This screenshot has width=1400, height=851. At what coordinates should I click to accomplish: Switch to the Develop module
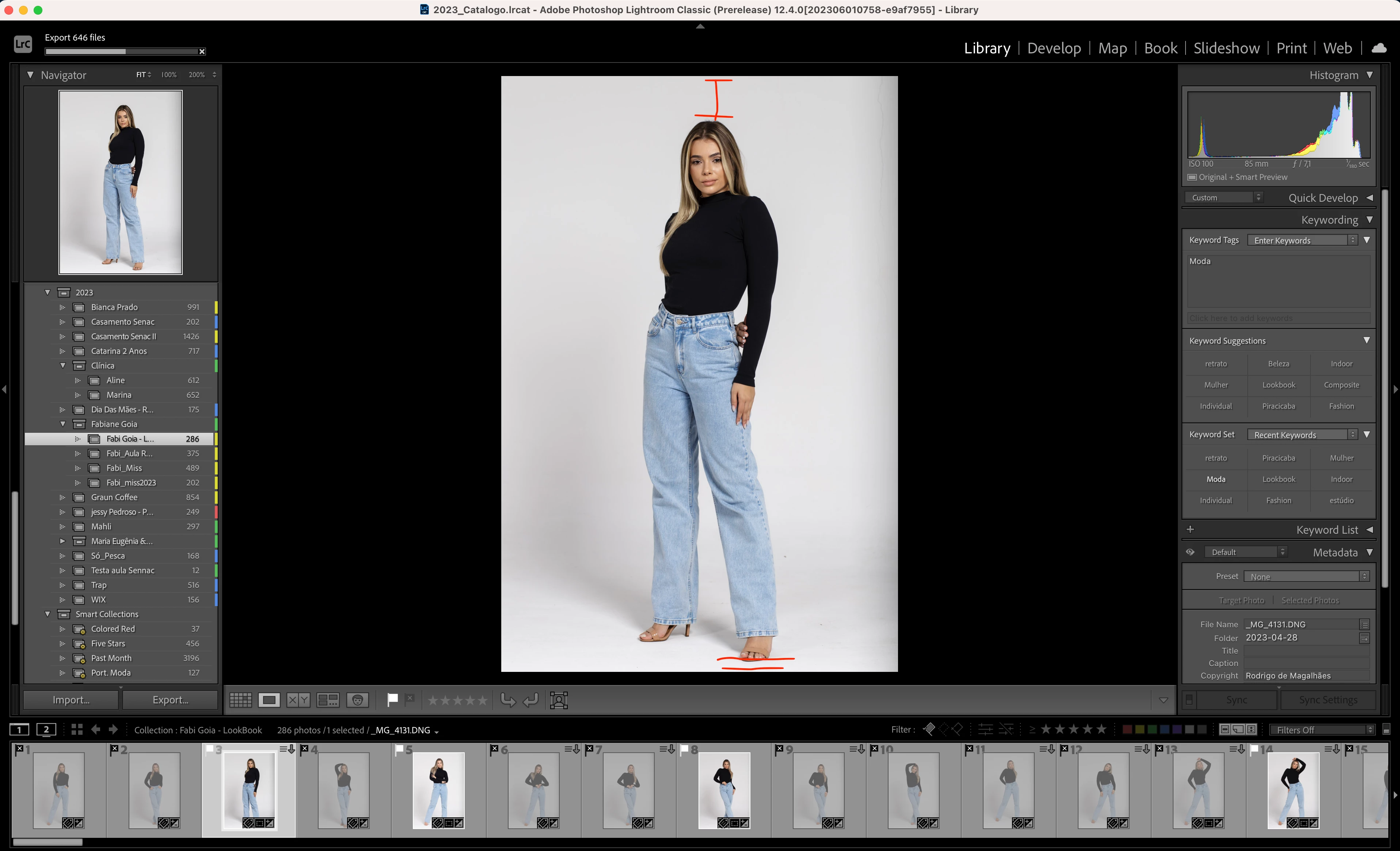click(1054, 48)
